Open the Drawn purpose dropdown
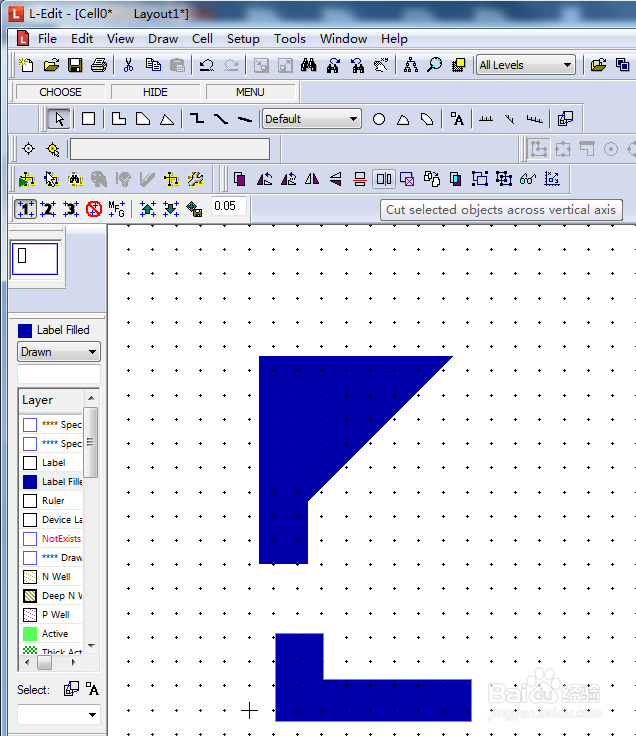Viewport: 636px width, 736px height. [x=59, y=352]
